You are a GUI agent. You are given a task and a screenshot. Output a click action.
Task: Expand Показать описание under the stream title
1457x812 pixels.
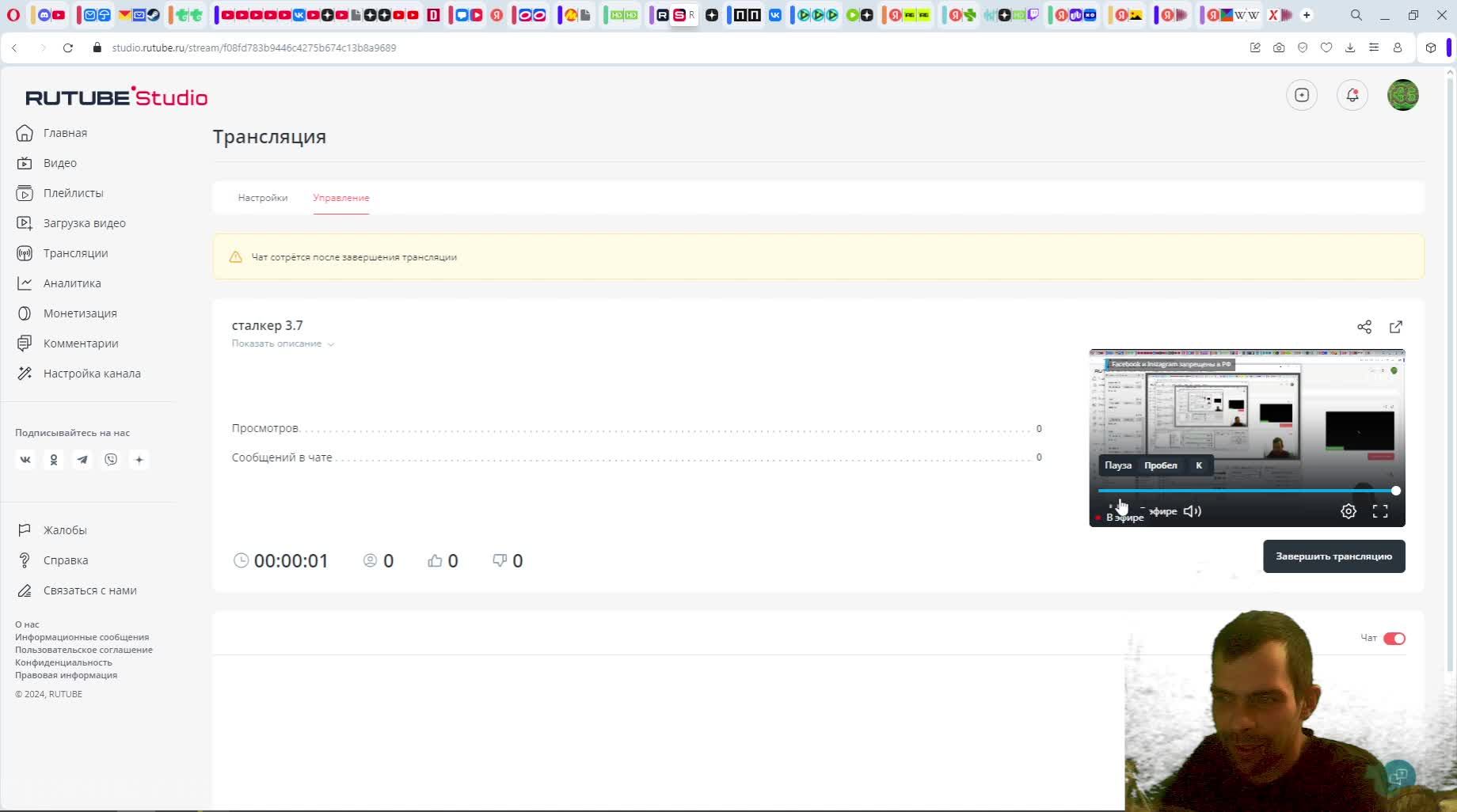(x=283, y=343)
